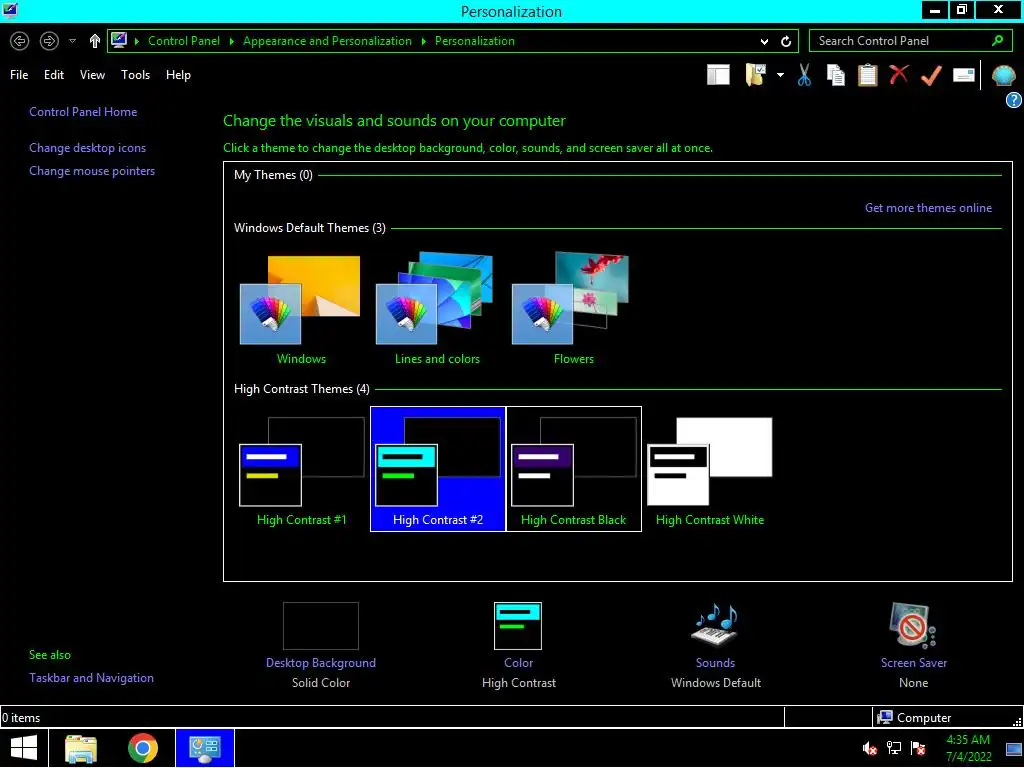Expand the folder options toolbar dropdown arrow
The image size is (1024, 768).
pyautogui.click(x=780, y=75)
